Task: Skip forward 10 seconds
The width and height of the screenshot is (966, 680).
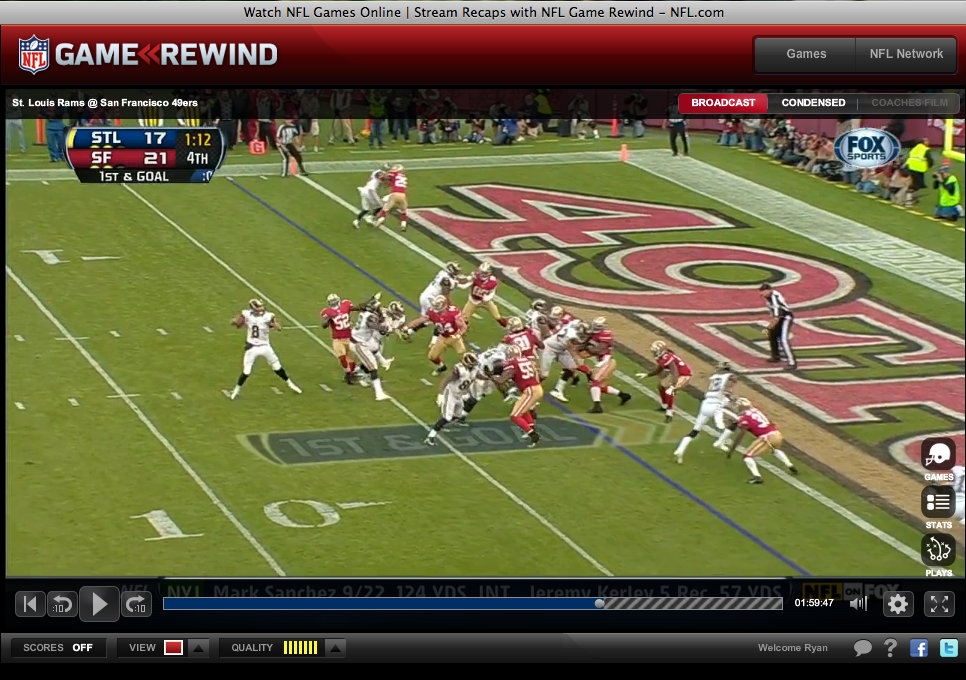Action: tap(136, 604)
